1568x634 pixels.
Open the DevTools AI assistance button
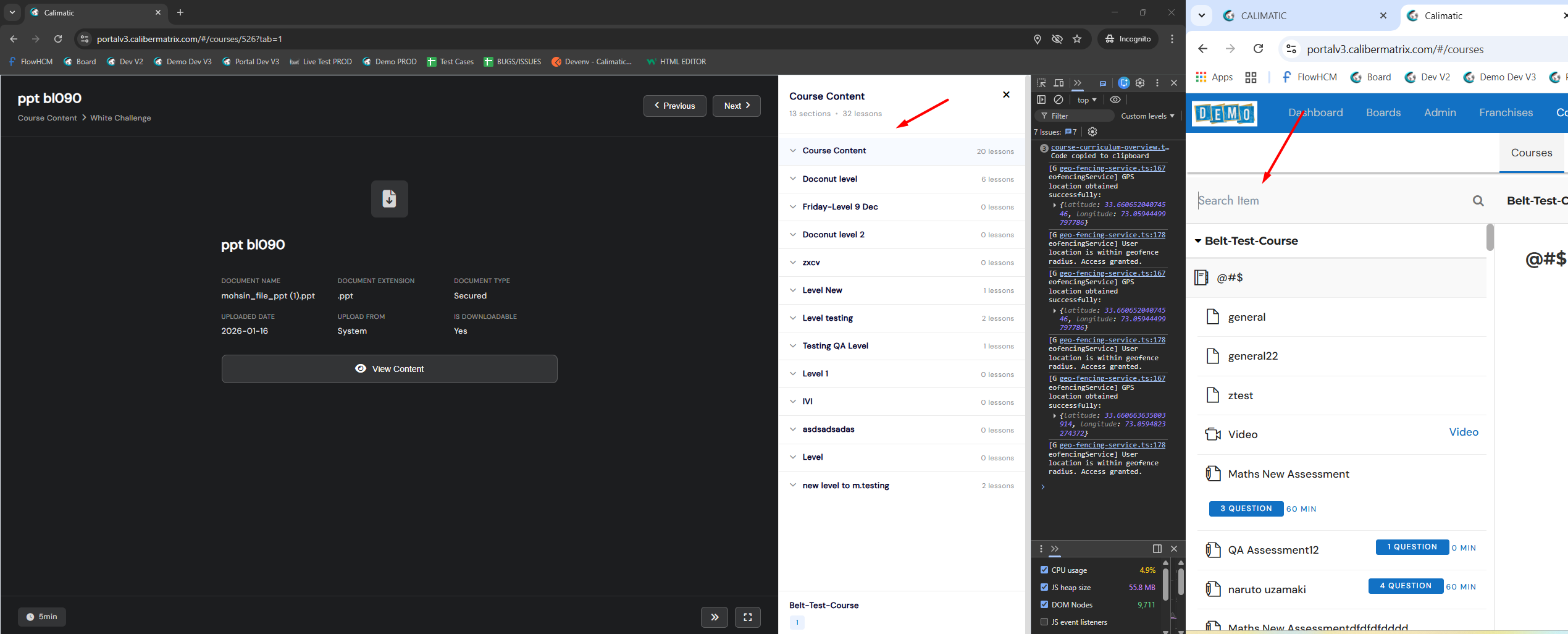pyautogui.click(x=1124, y=83)
